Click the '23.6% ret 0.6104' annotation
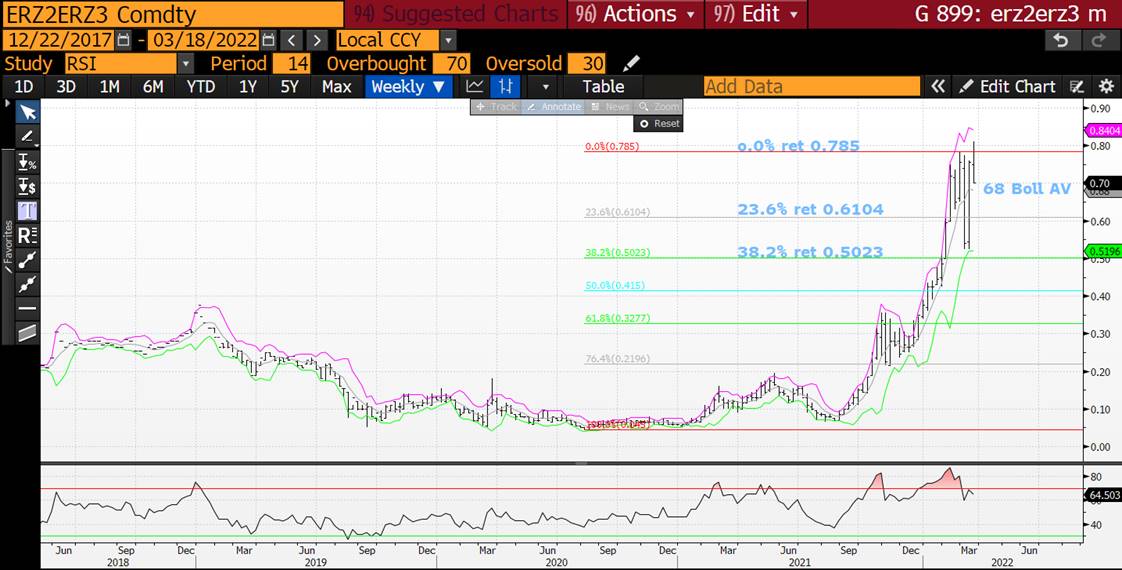The height and width of the screenshot is (570, 1122). point(810,210)
